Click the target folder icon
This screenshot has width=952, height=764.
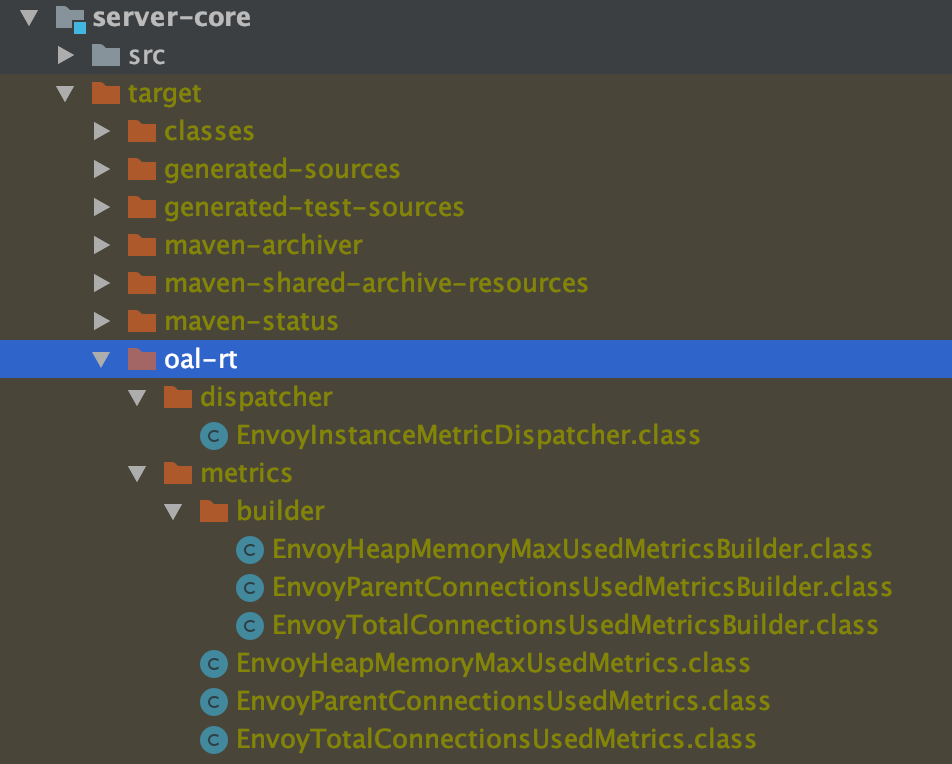point(106,94)
